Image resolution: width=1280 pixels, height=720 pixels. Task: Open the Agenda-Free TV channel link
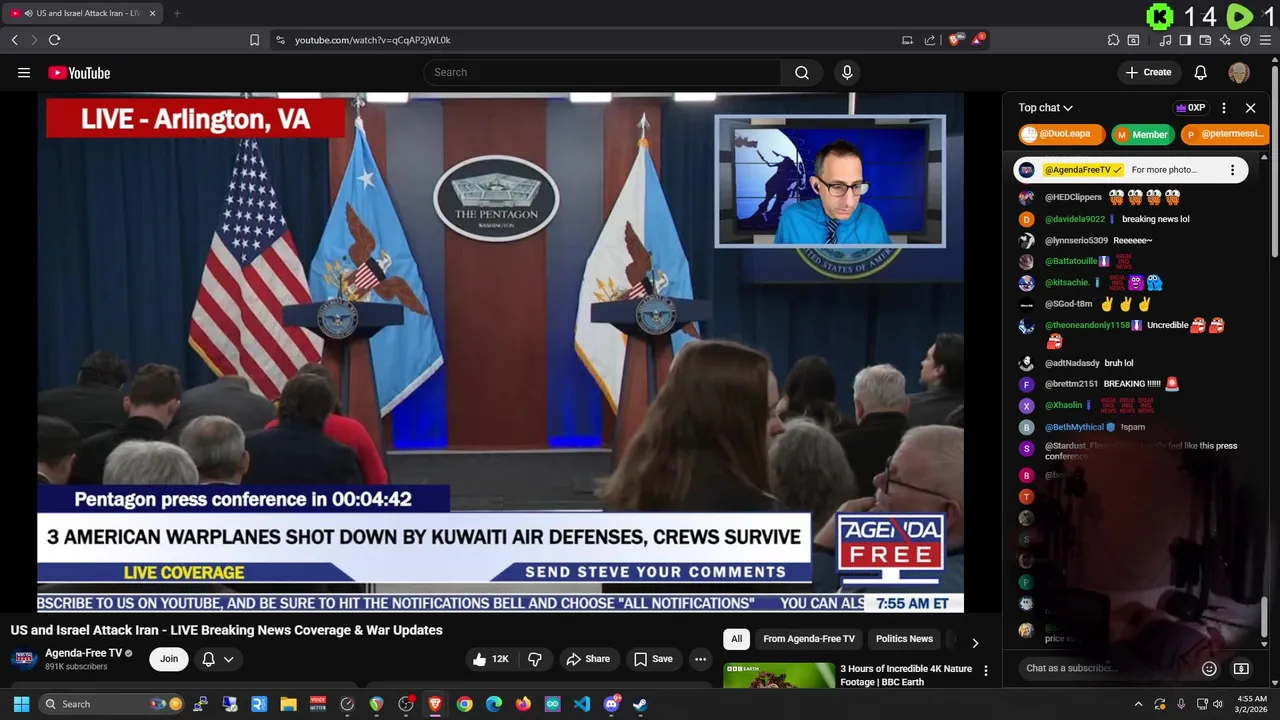(83, 653)
